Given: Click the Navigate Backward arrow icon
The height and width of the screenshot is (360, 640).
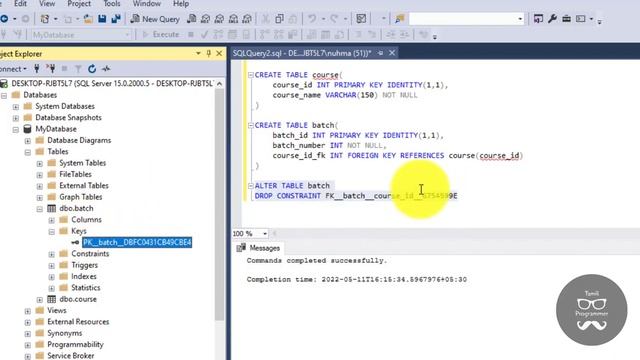Looking at the screenshot, I should tap(4, 19).
